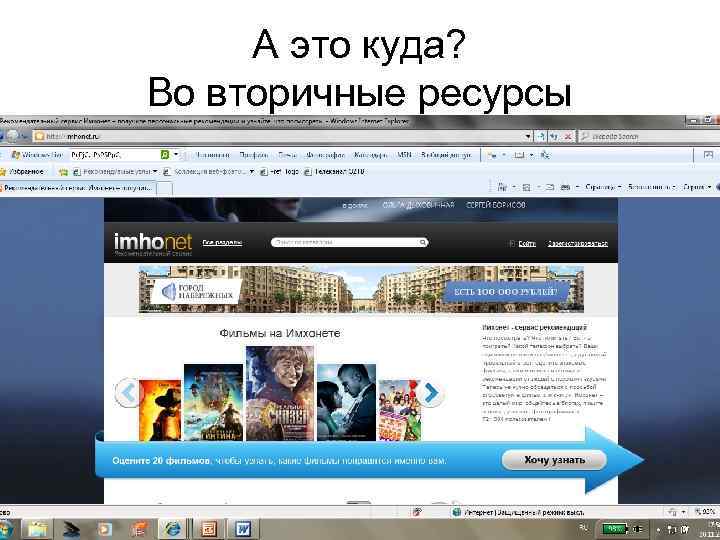Click the imhonet logo
Screen dimensions: 720x540
(x=153, y=244)
